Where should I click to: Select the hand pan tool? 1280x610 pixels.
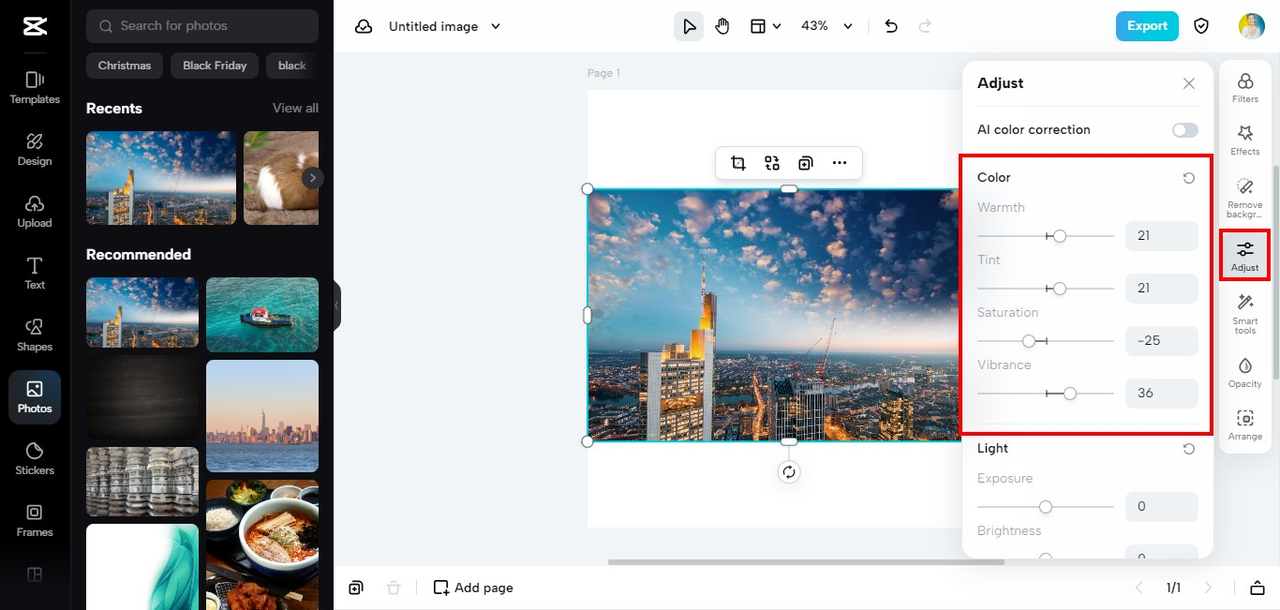click(722, 26)
